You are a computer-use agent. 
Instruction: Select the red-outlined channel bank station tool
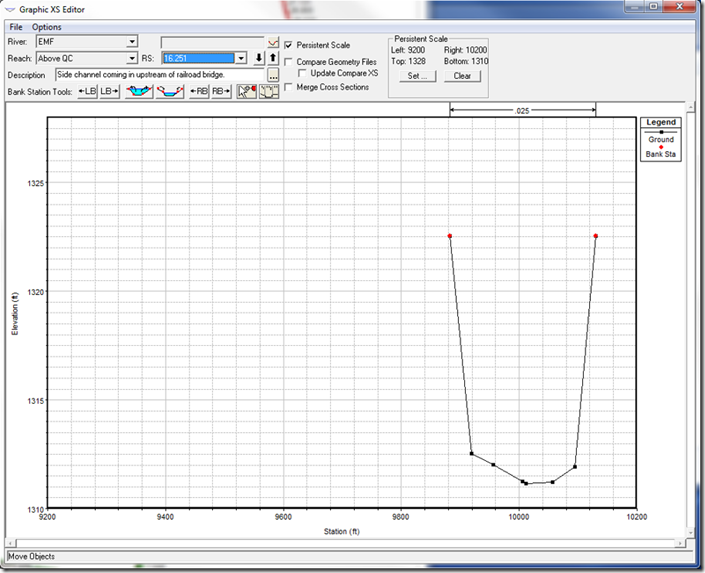(170, 91)
